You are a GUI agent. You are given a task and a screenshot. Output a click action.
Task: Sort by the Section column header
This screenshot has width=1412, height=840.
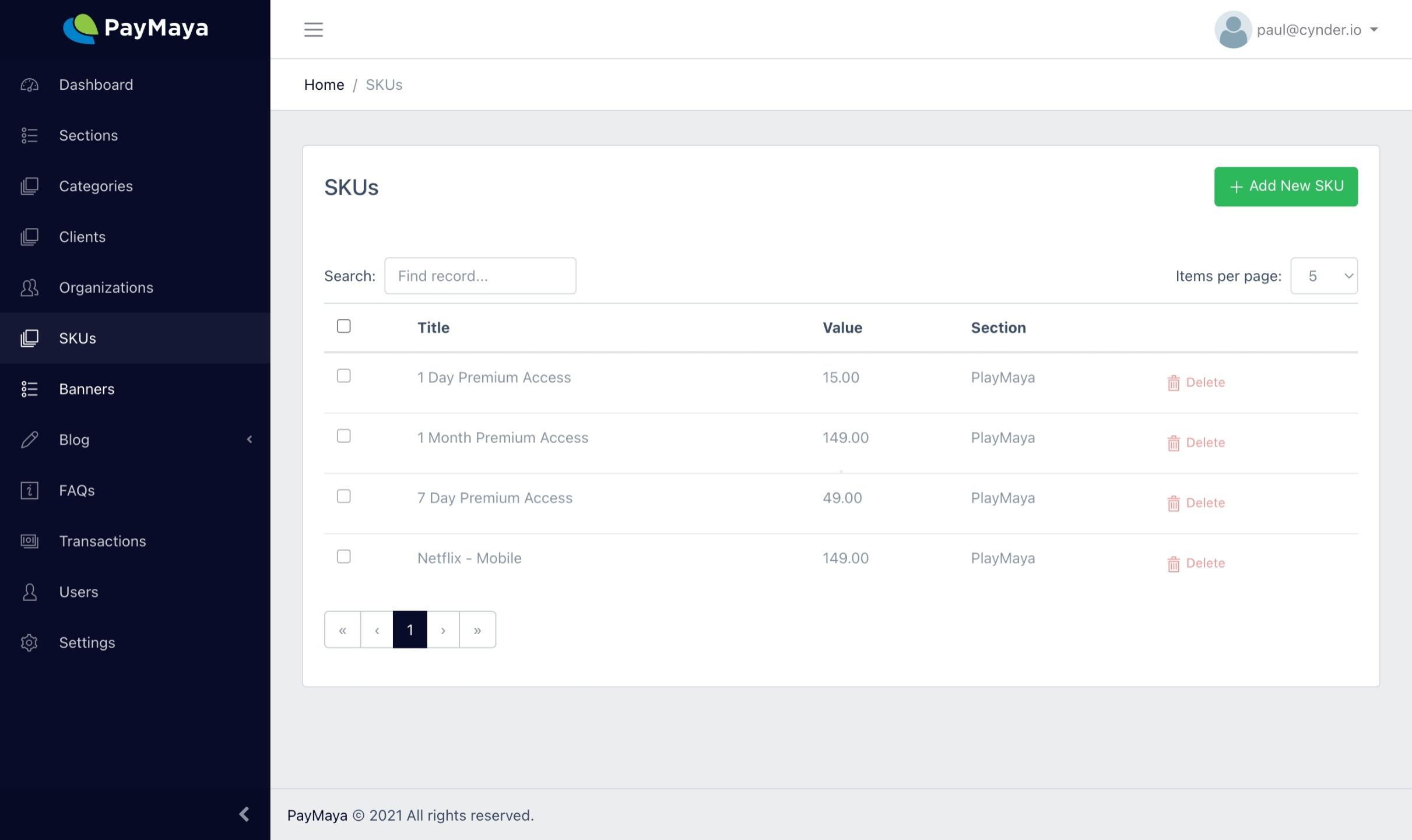tap(999, 328)
